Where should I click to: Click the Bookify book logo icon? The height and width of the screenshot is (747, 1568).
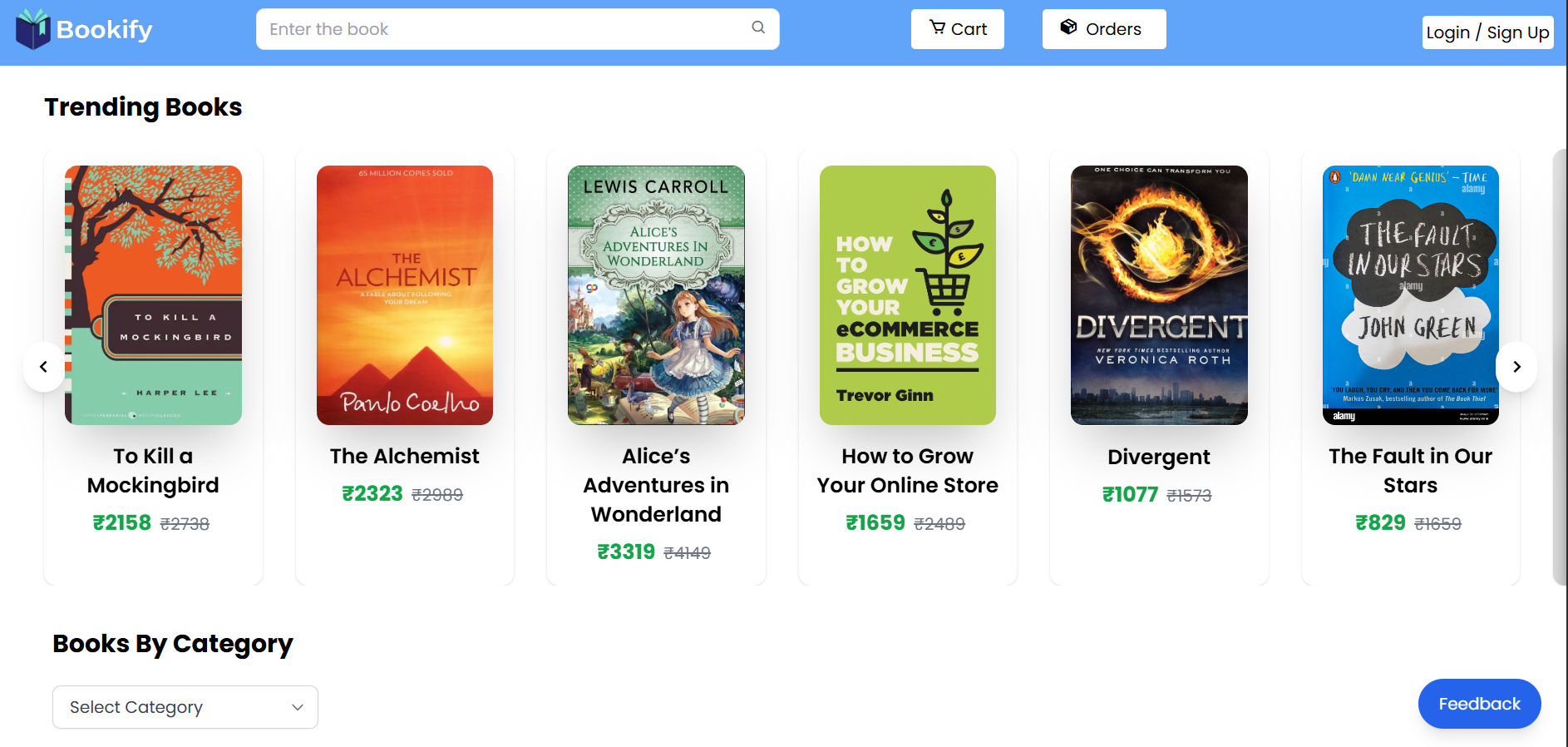coord(33,29)
